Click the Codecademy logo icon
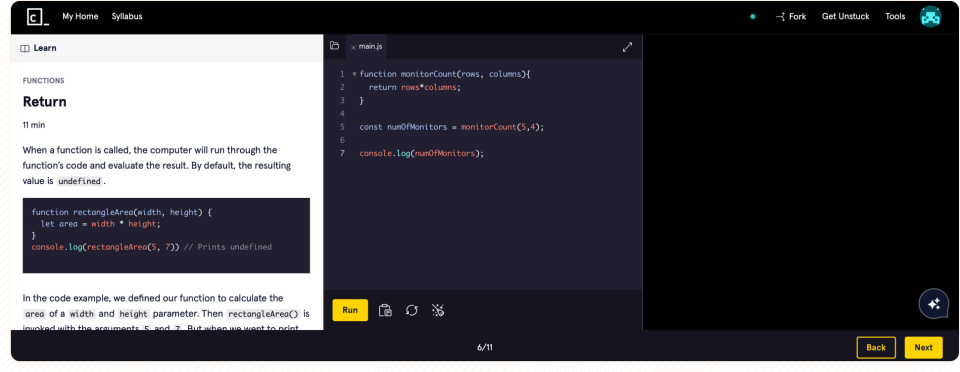 point(37,17)
